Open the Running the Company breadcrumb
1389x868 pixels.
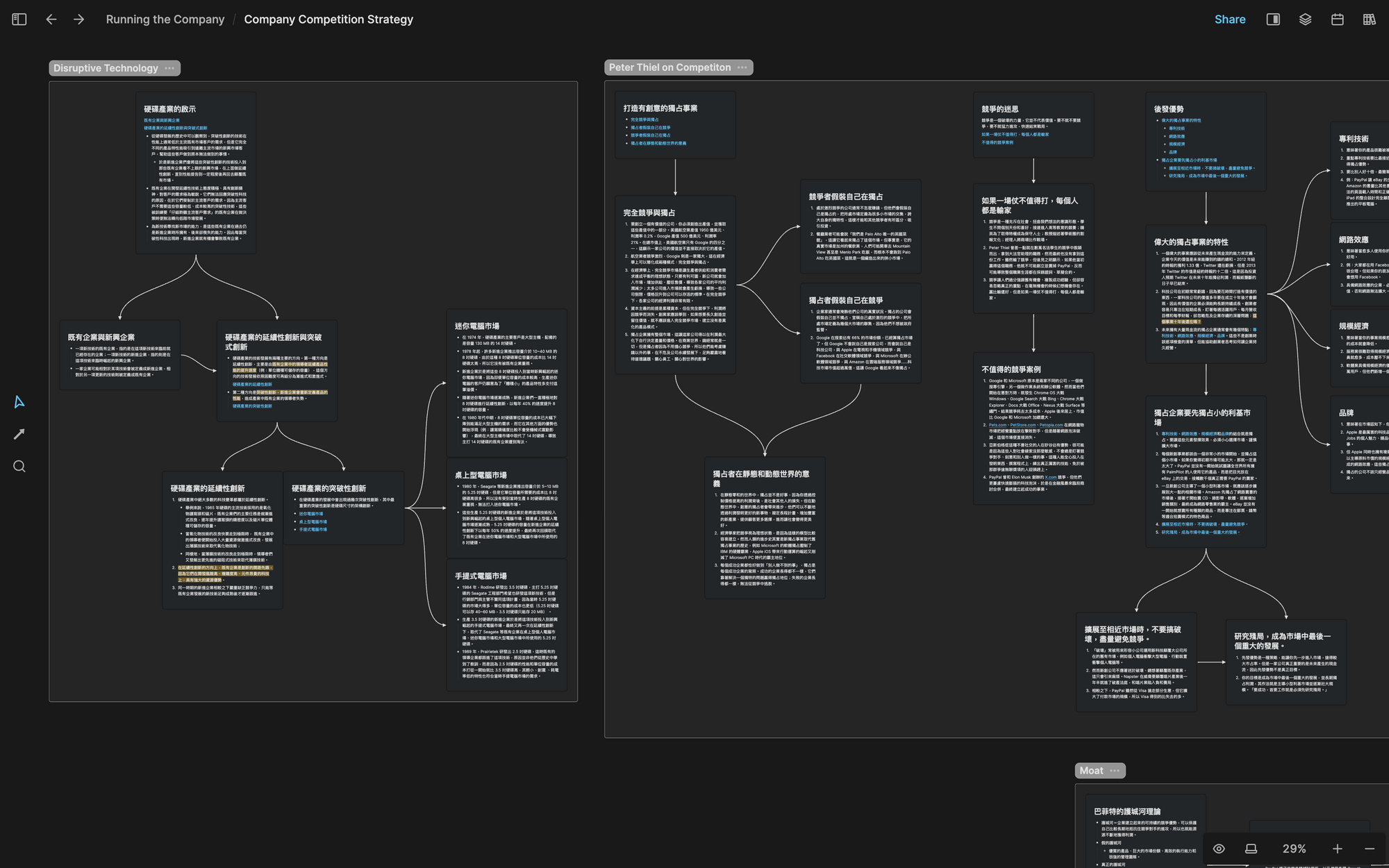pyautogui.click(x=165, y=19)
